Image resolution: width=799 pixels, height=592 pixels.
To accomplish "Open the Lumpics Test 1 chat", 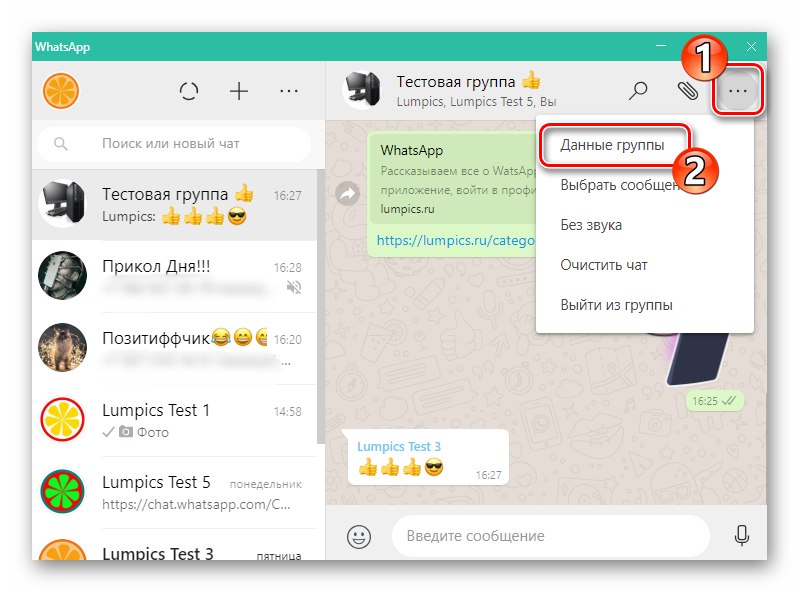I will coord(174,420).
